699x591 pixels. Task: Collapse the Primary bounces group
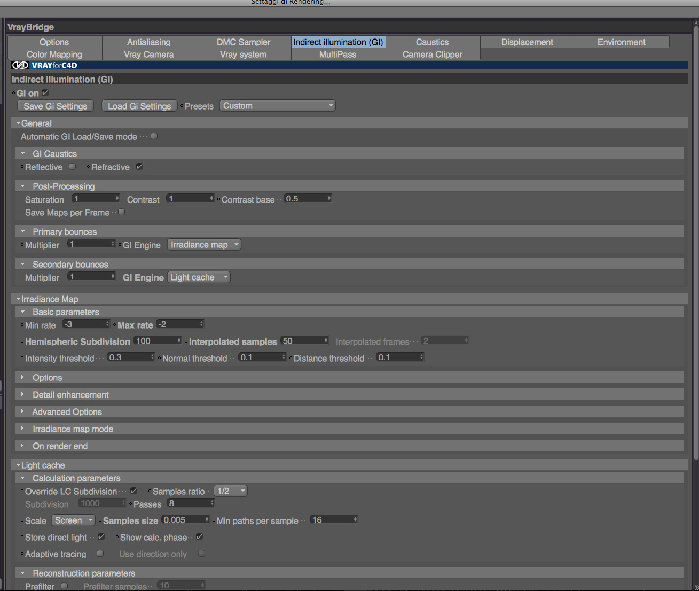[23, 231]
